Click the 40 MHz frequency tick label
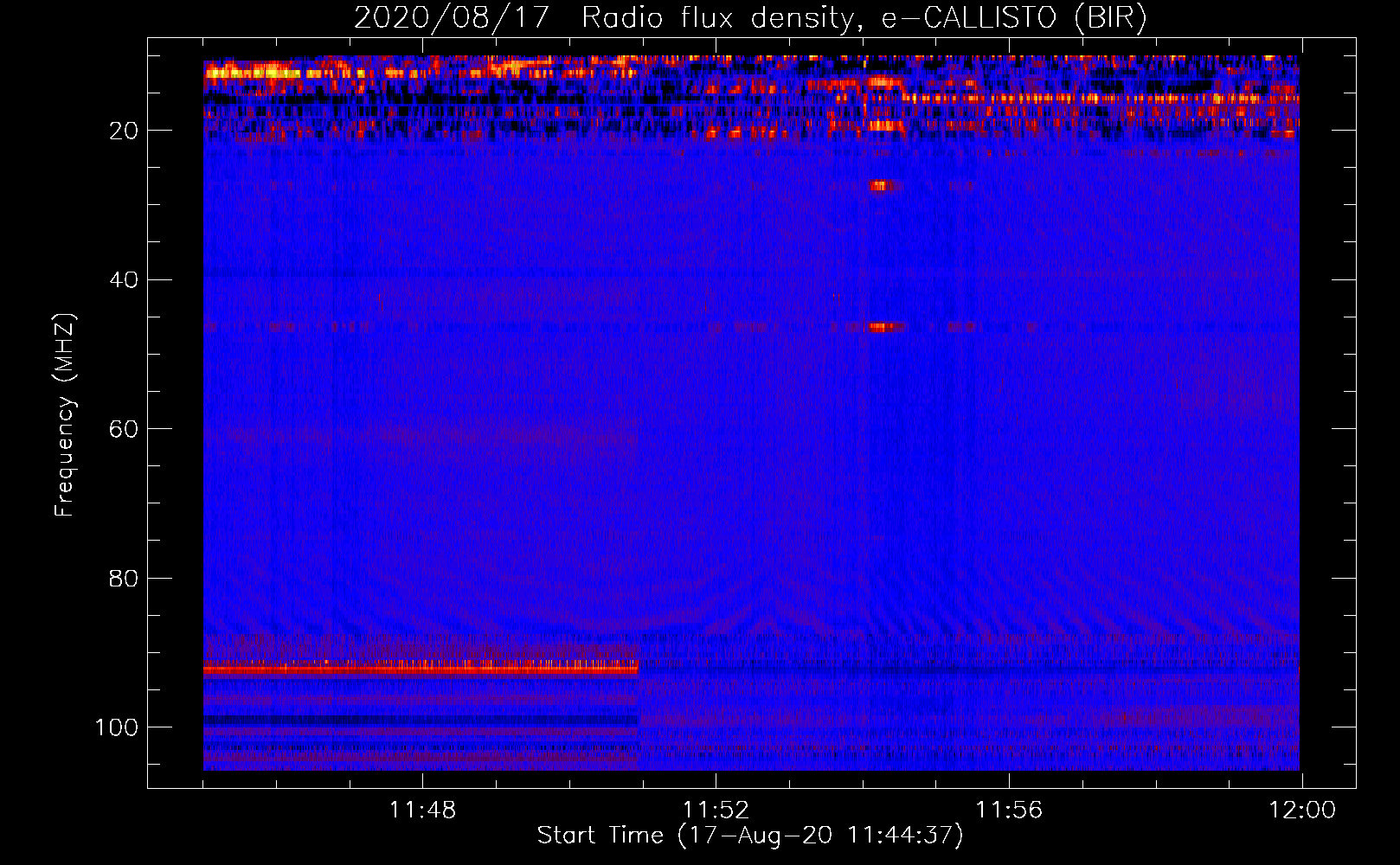1400x865 pixels. click(125, 279)
